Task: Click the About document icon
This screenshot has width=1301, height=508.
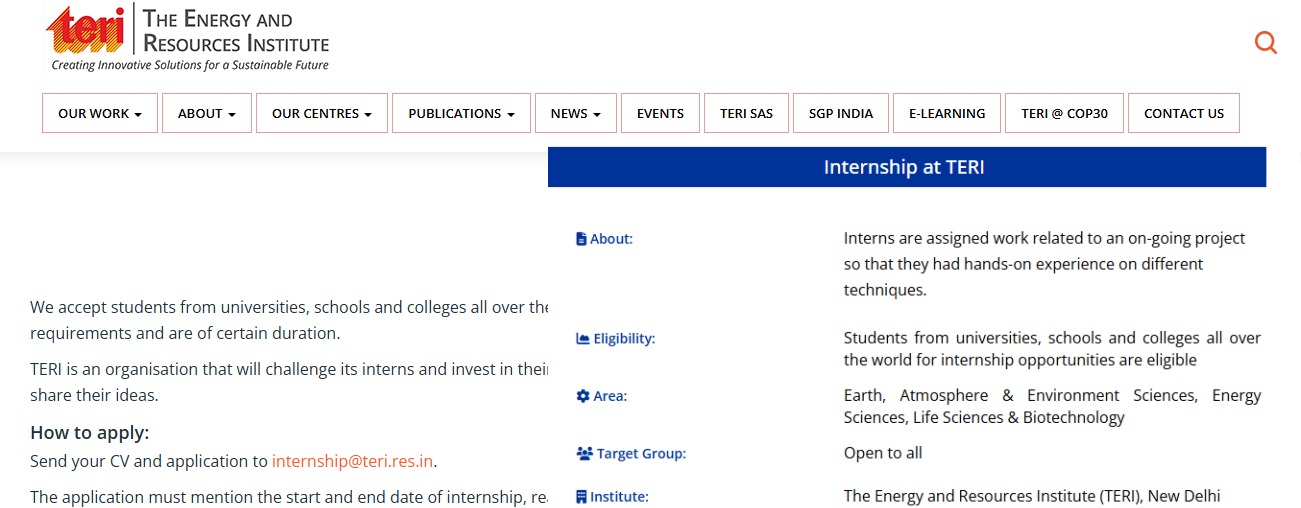Action: click(x=581, y=239)
